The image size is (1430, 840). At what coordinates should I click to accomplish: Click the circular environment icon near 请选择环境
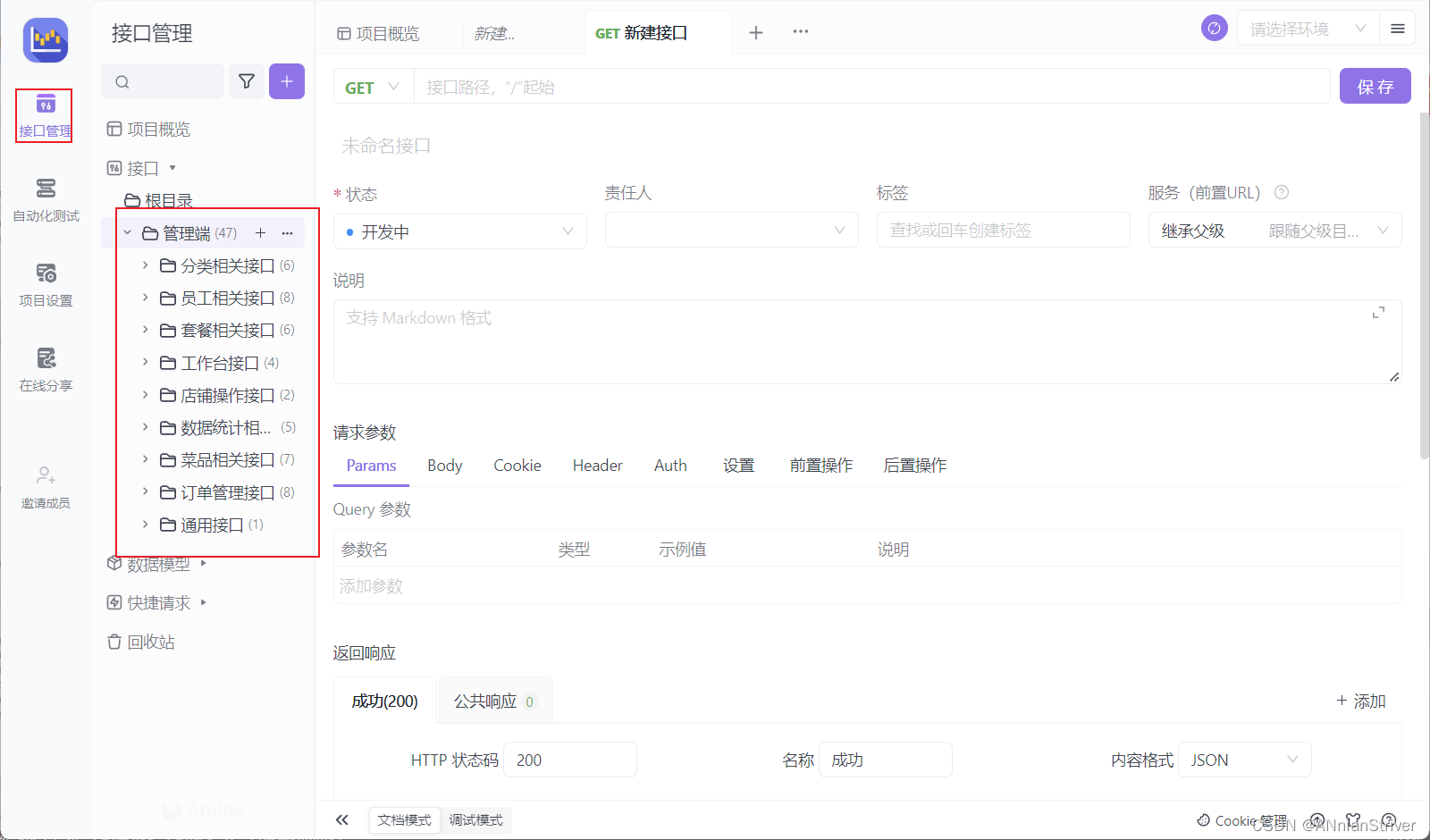[1214, 28]
